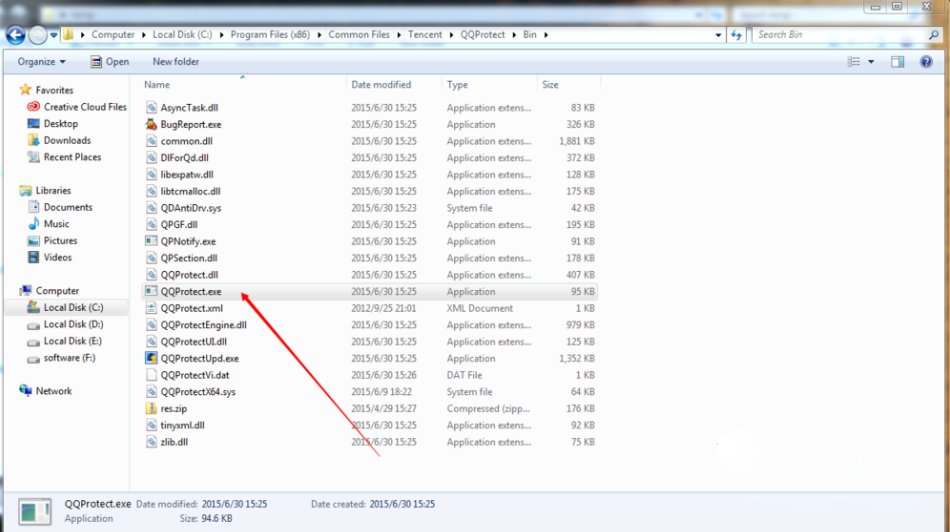Screen dimensions: 950x532
Task: Click the BugReport.exe file icon
Action: (x=152, y=124)
